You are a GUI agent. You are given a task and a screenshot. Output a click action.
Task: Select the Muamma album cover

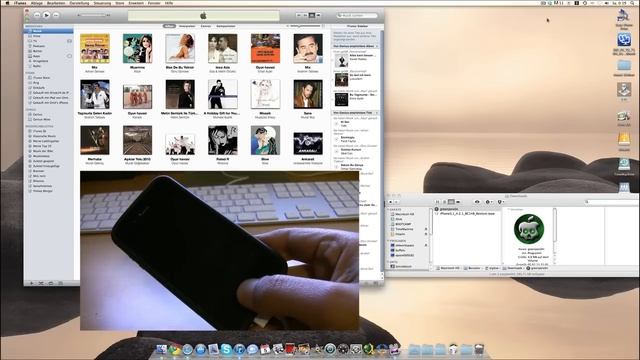[138, 49]
